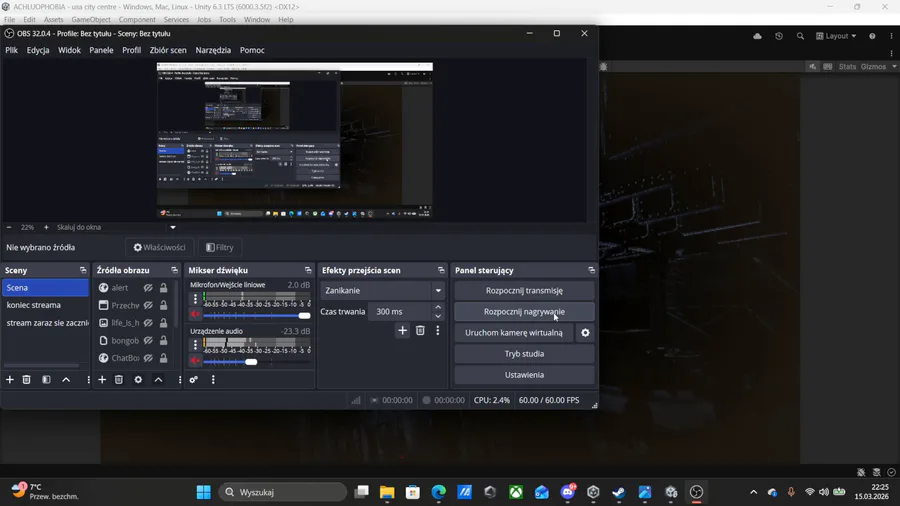Zoom out preview with minus icon
Viewport: 900px width, 506px height.
click(9, 227)
